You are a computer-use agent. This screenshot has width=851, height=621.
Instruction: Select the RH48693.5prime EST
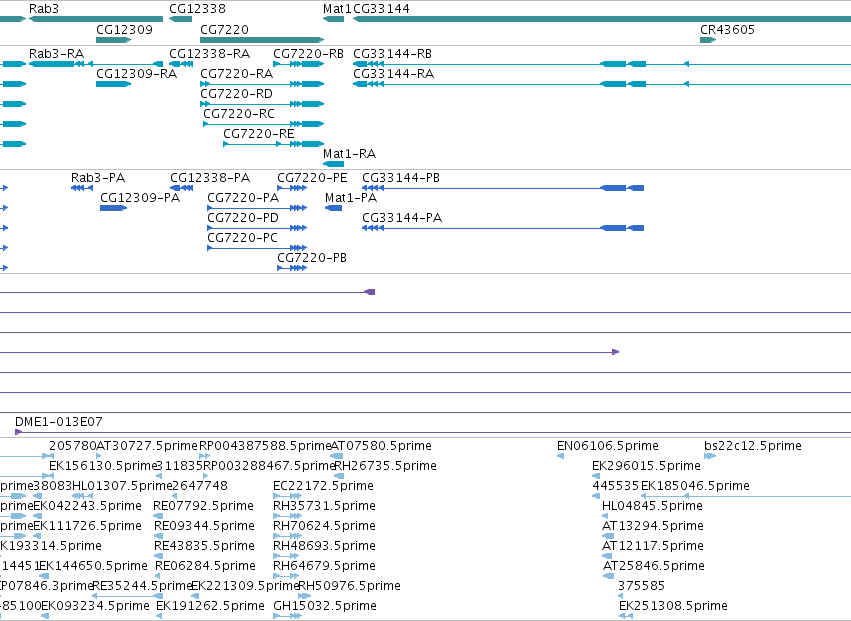287,556
